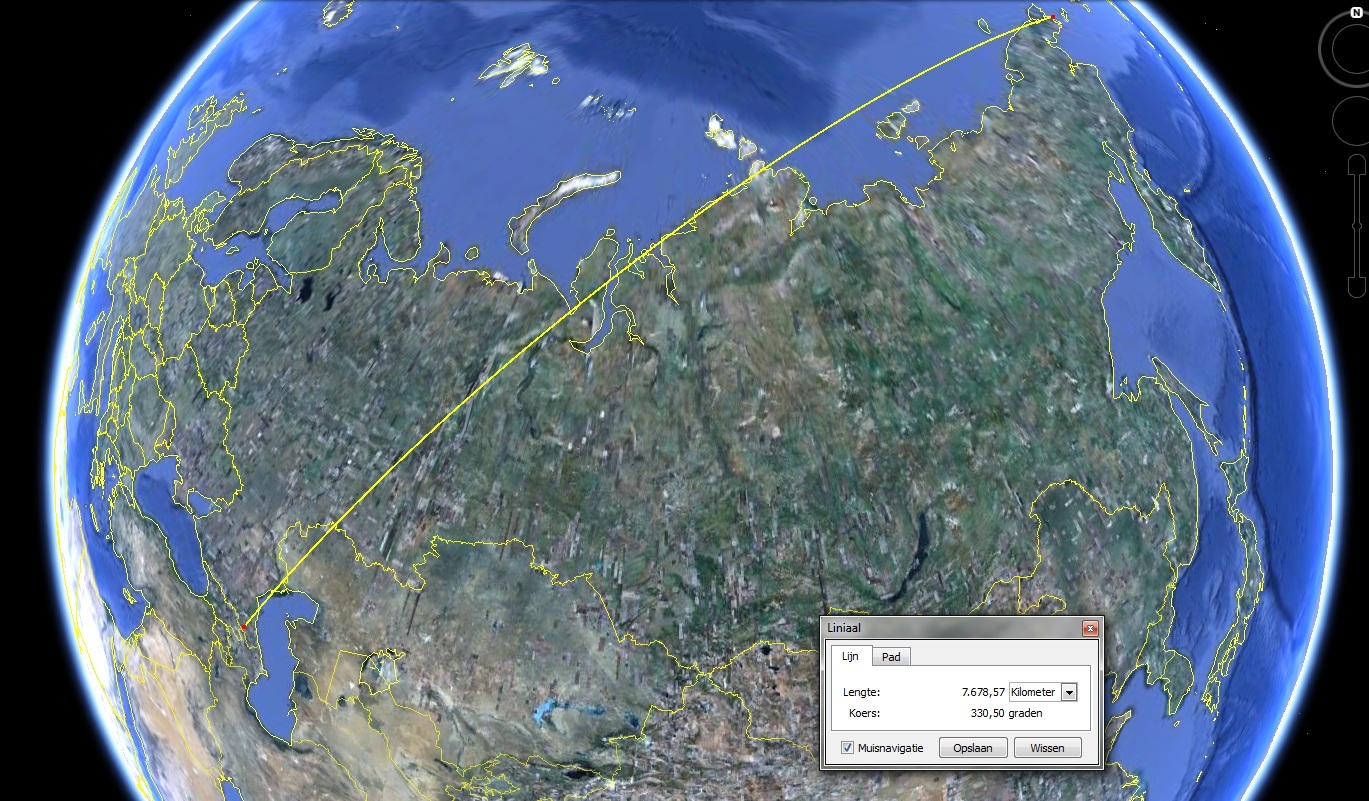1369x801 pixels.
Task: Click the Lengte label
Action: tap(861, 692)
